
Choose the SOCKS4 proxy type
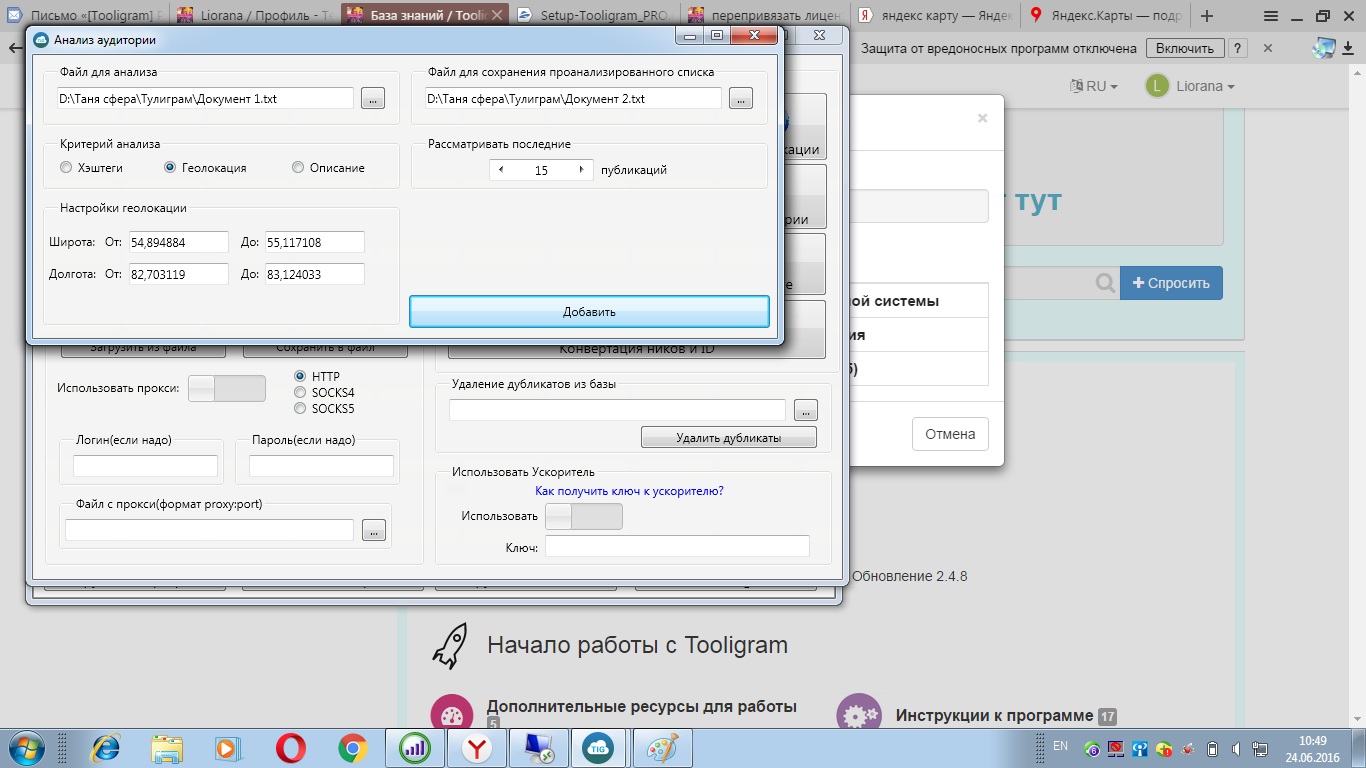(300, 392)
